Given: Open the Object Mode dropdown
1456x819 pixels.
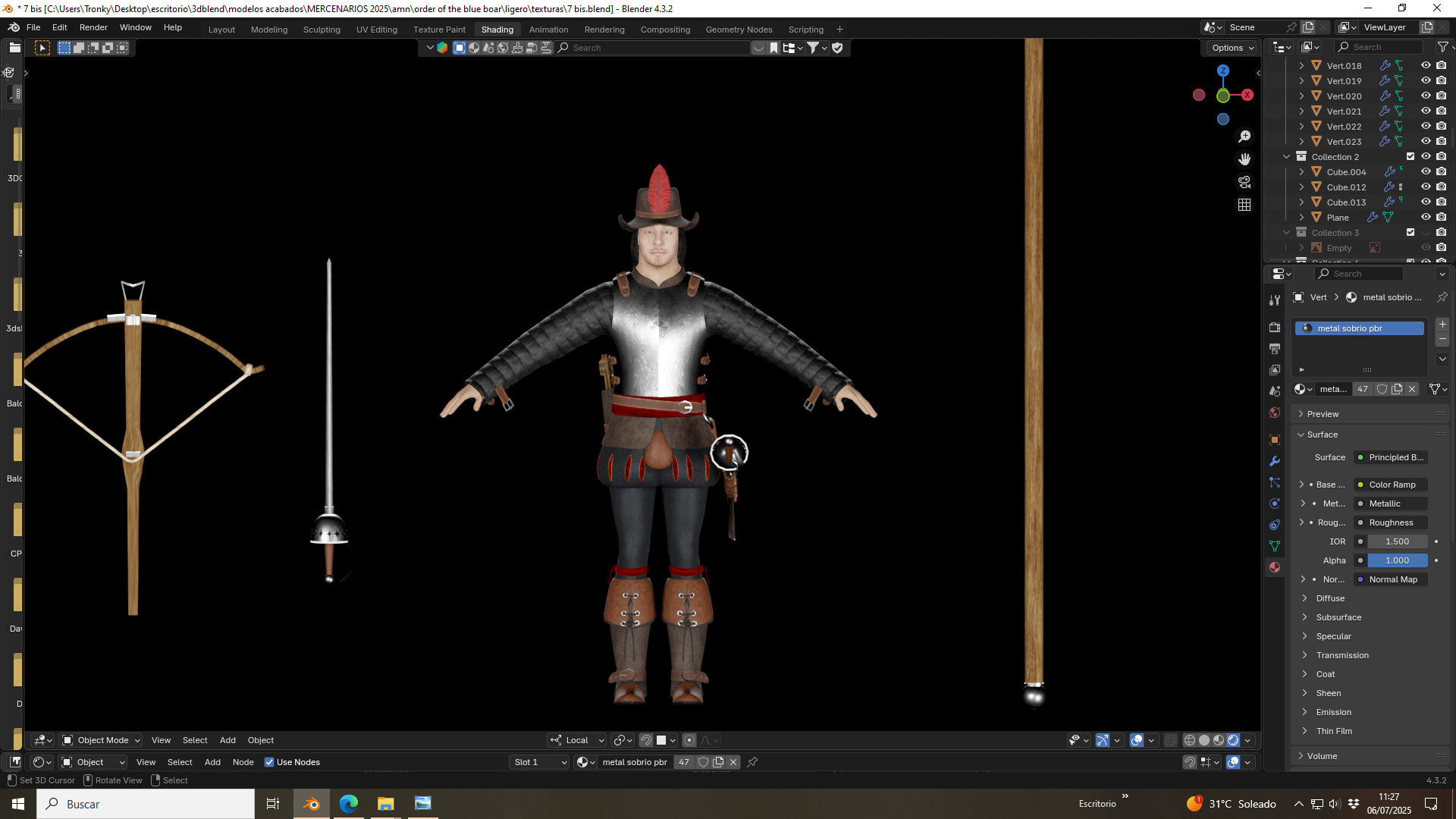Looking at the screenshot, I should click(102, 740).
